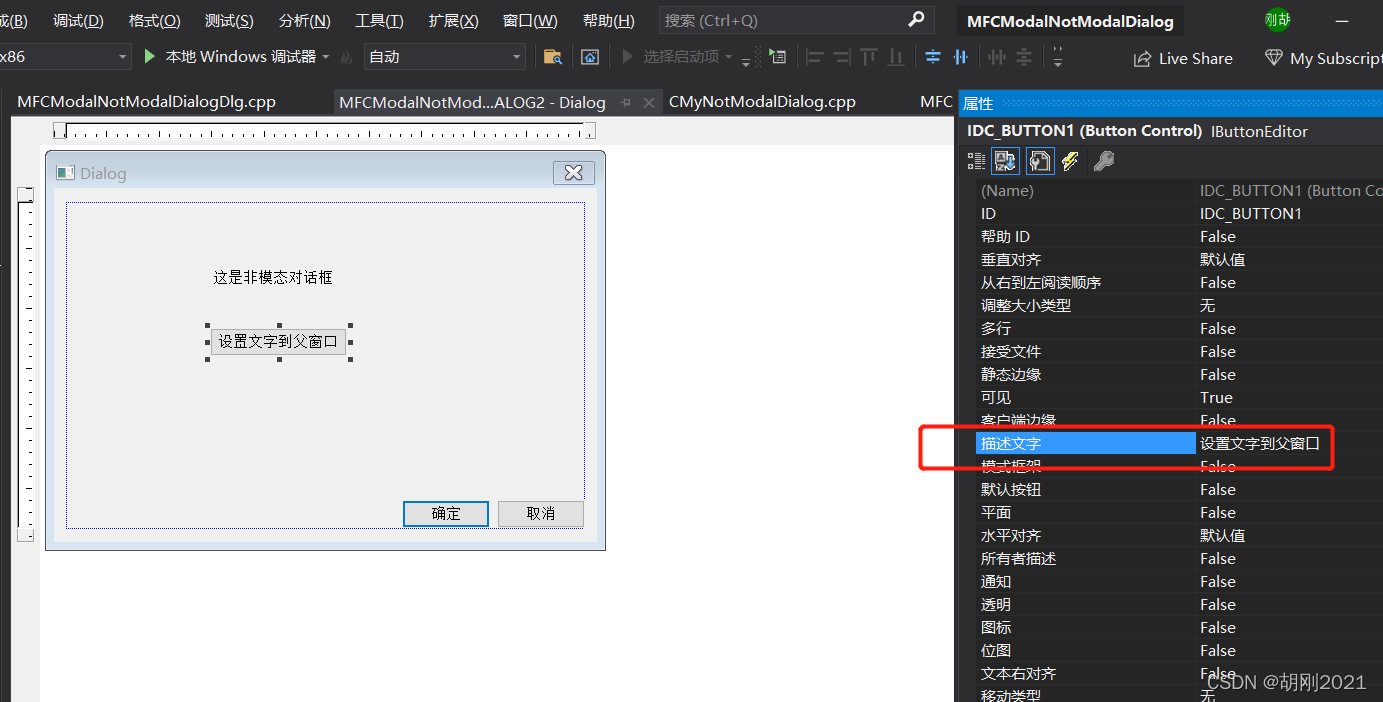This screenshot has width=1383, height=702.
Task: Select the 透明 property row
Action: (1179, 604)
